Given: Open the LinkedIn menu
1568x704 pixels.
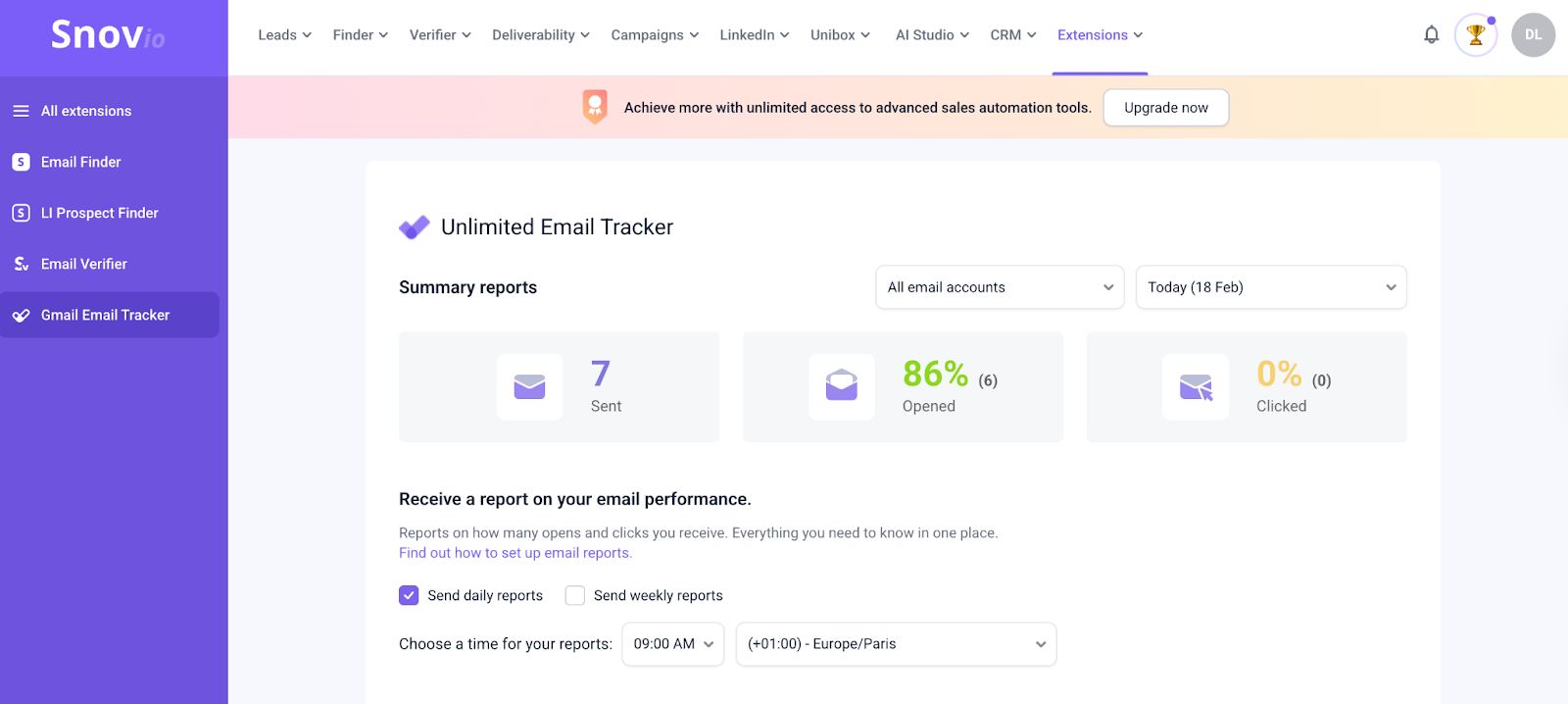Looking at the screenshot, I should point(755,35).
